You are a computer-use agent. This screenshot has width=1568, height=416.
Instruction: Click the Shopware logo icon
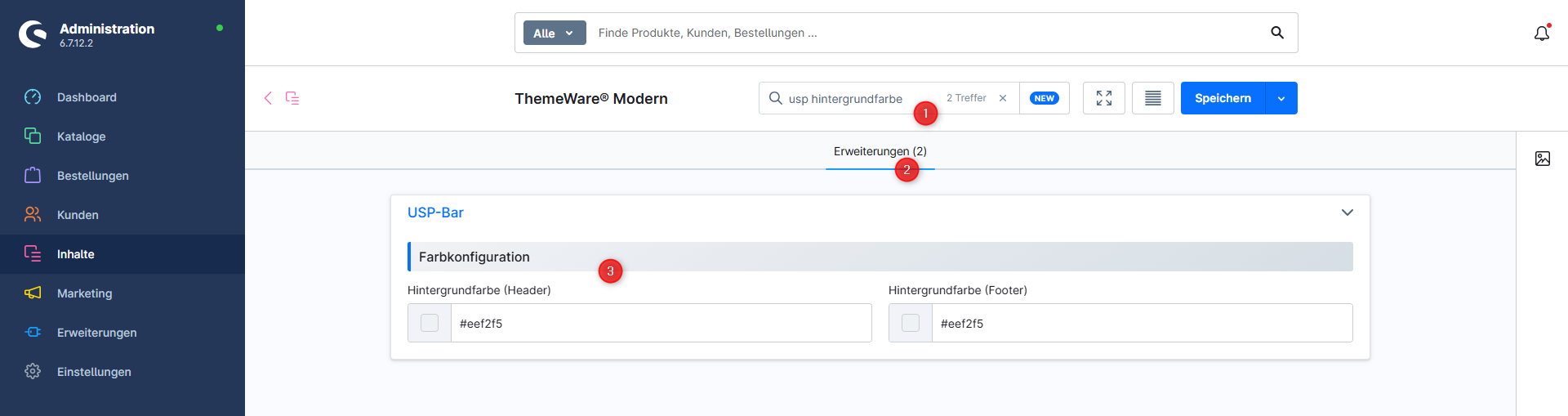pos(33,34)
